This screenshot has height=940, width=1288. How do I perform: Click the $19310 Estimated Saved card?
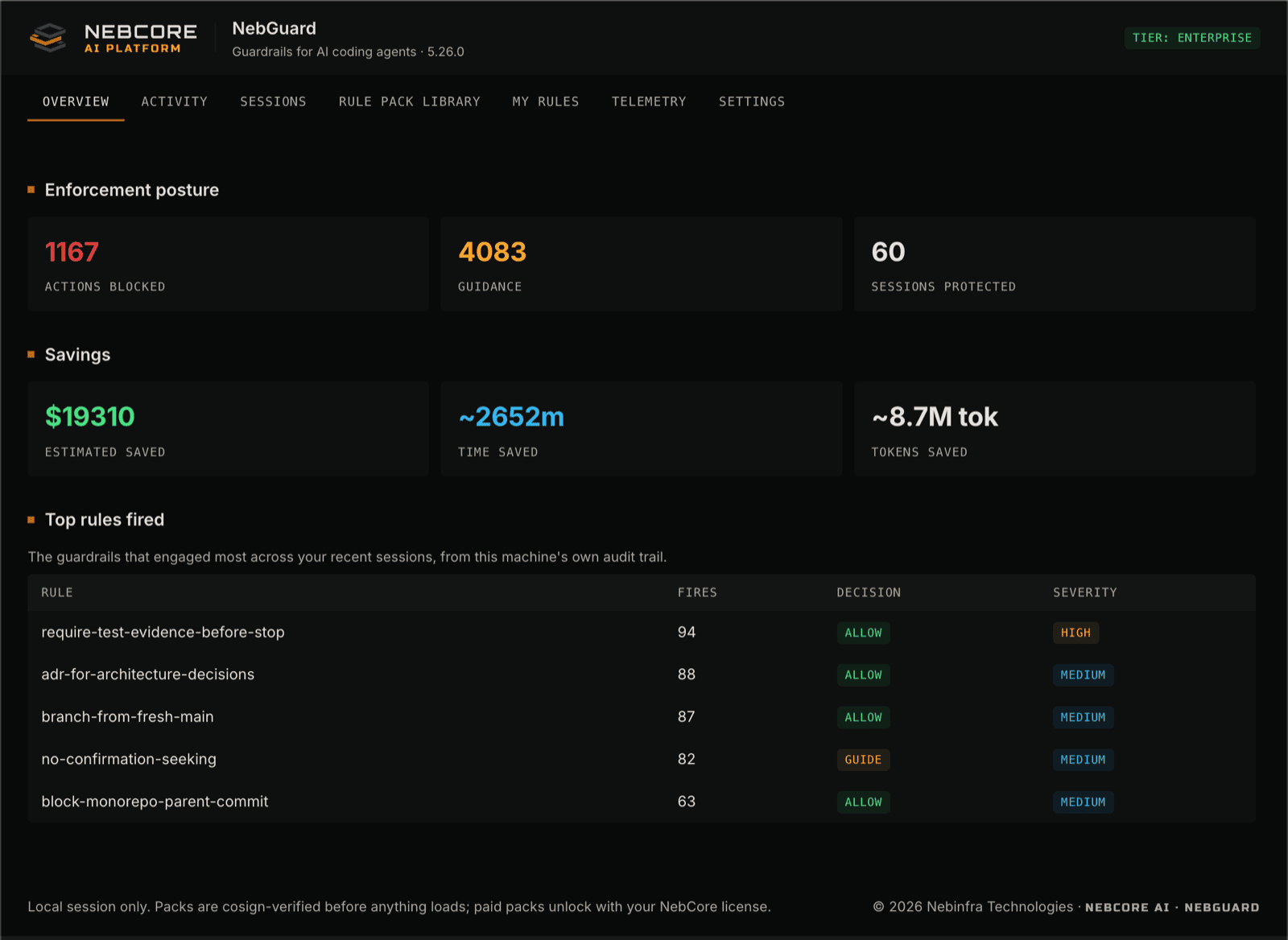click(229, 429)
